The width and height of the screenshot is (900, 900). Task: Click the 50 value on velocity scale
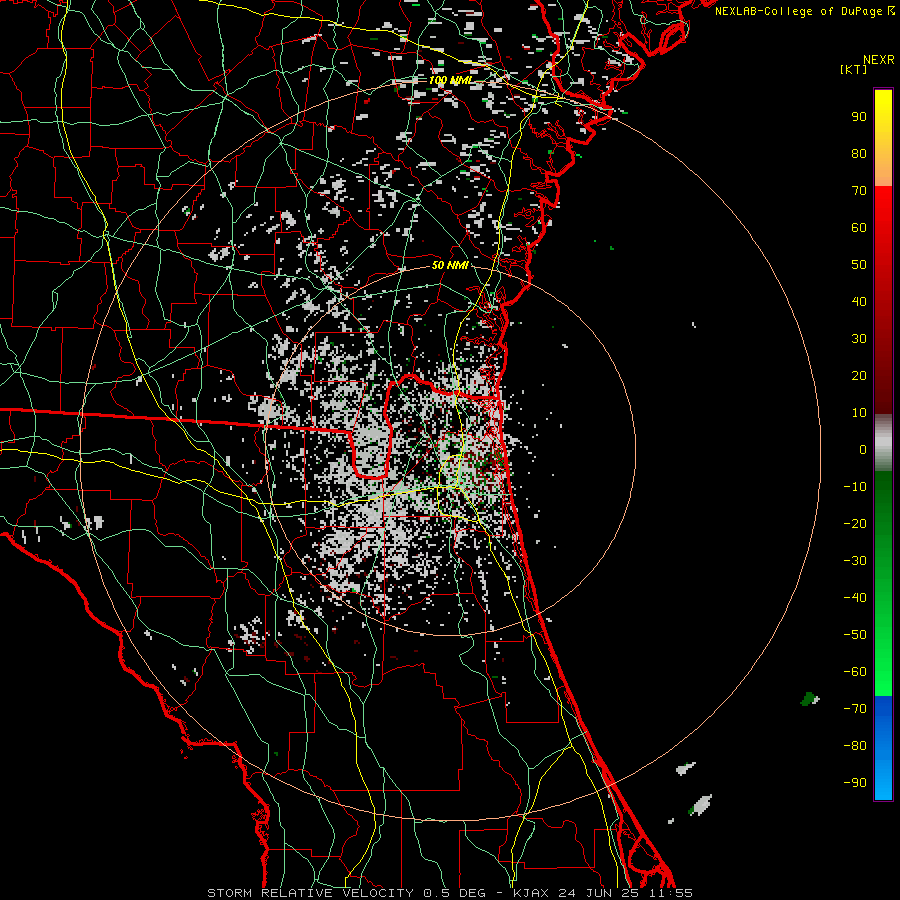click(x=859, y=265)
